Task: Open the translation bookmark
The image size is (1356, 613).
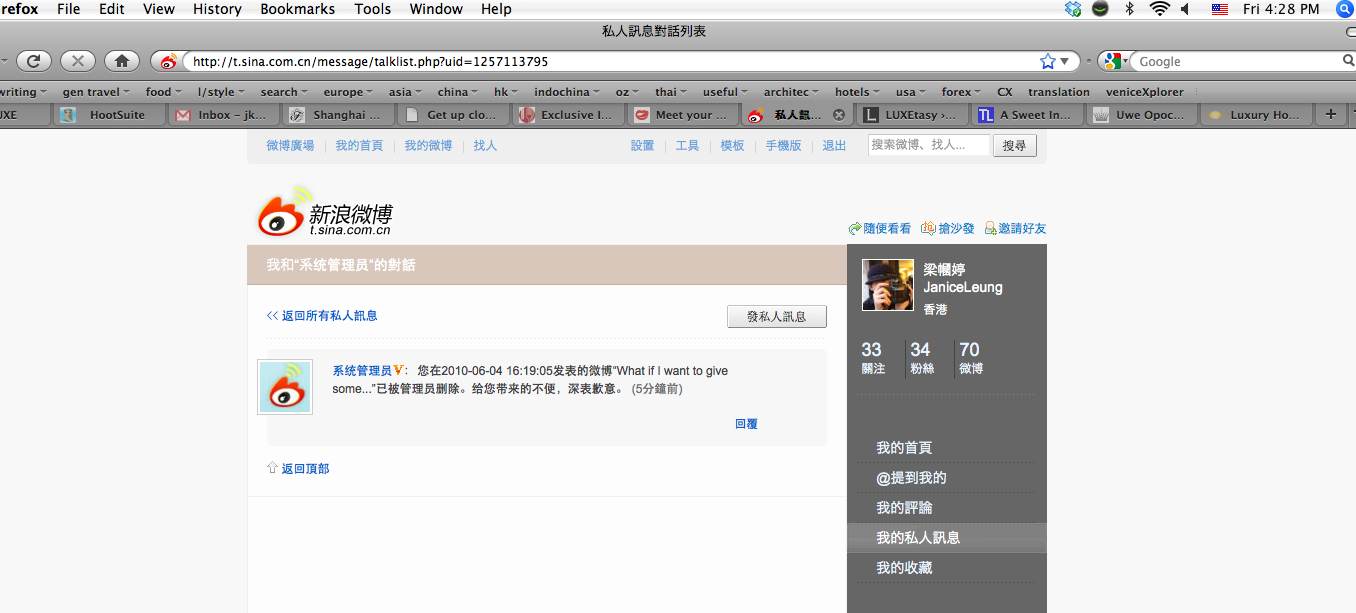Action: 1059,92
